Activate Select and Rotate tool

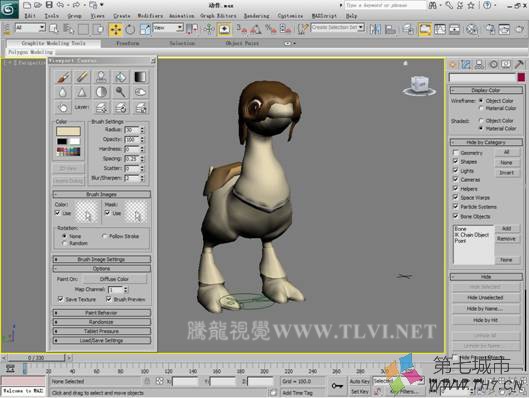coord(130,29)
